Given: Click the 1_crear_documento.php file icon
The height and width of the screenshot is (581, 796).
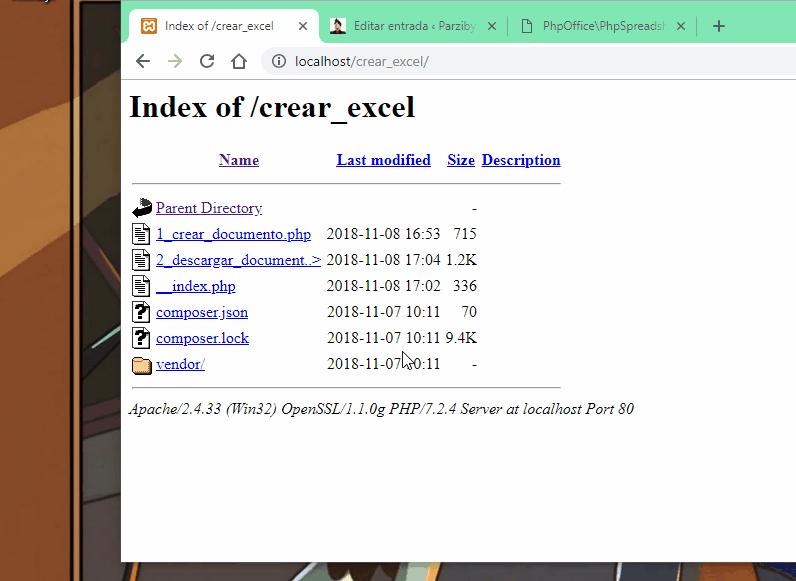Looking at the screenshot, I should tap(141, 234).
